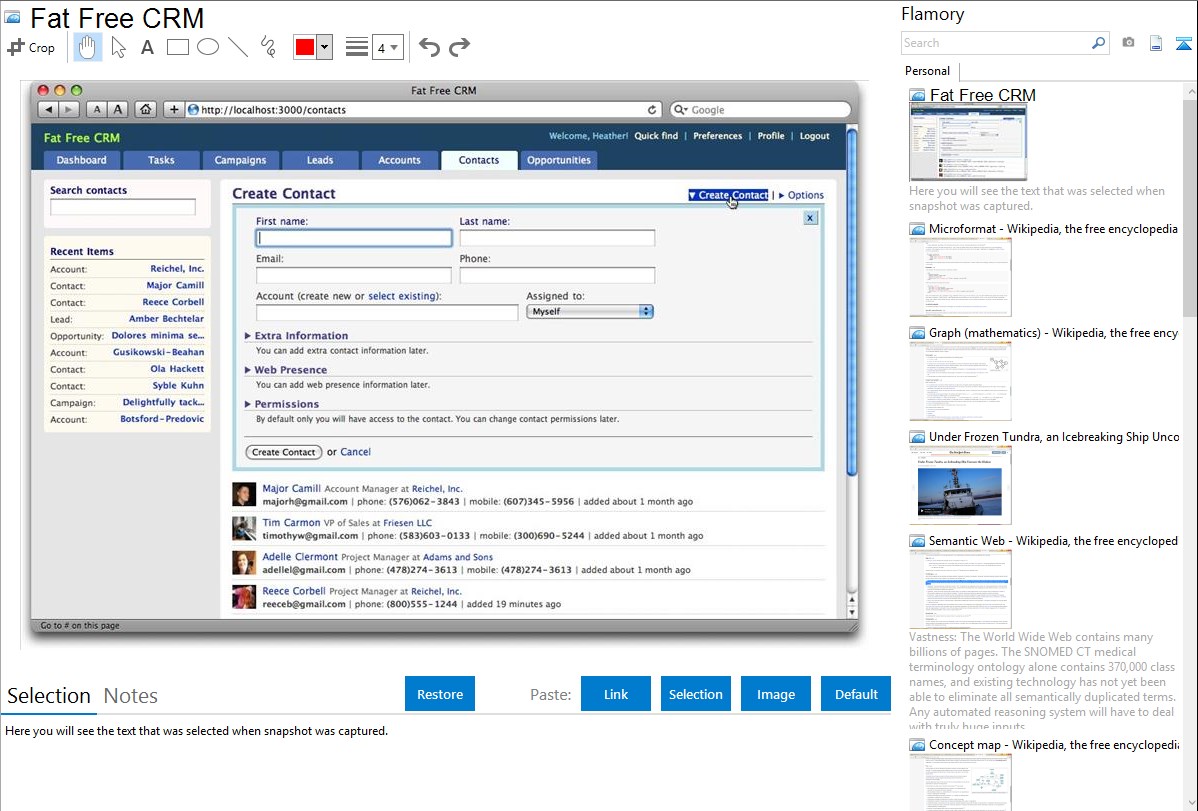Open Graph (mathematics) snapshot thumbnail
Image resolution: width=1198 pixels, height=811 pixels.
tap(960, 381)
